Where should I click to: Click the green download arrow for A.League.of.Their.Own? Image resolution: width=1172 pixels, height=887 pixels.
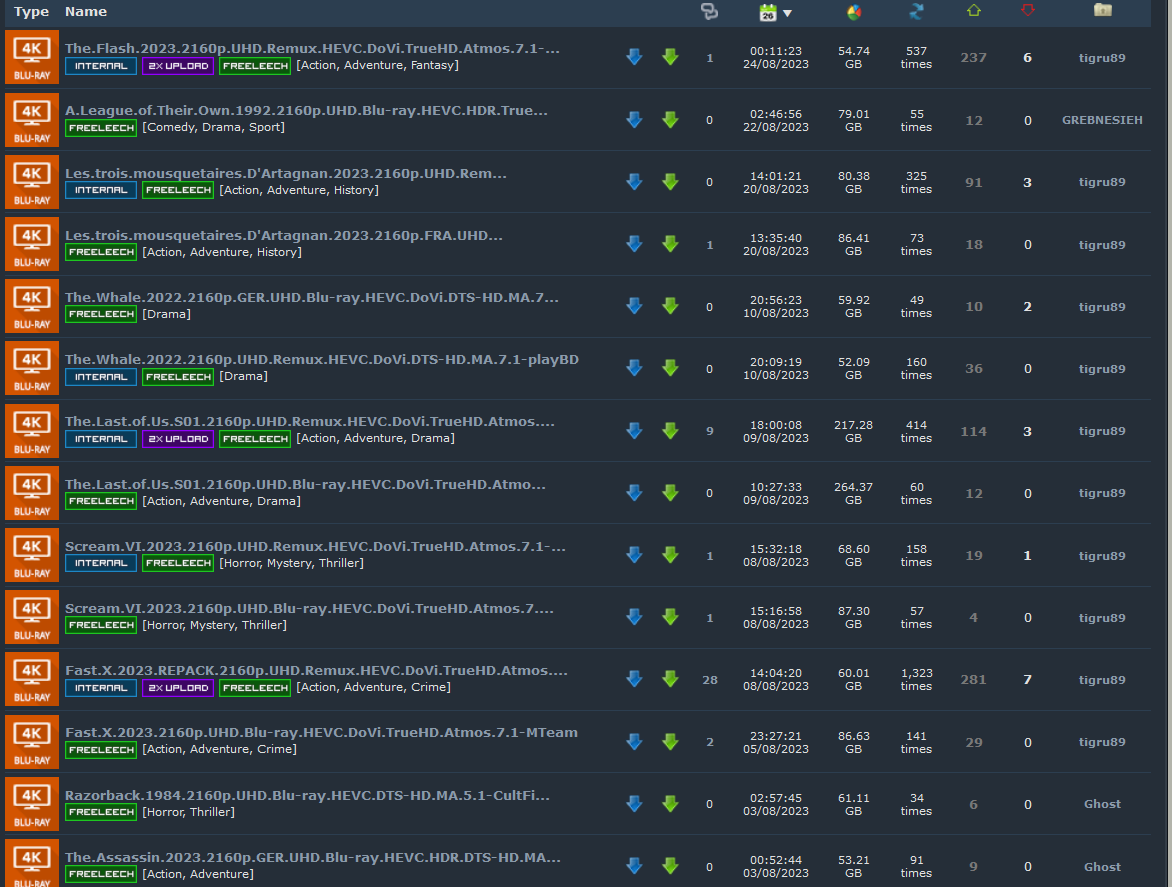click(x=670, y=120)
